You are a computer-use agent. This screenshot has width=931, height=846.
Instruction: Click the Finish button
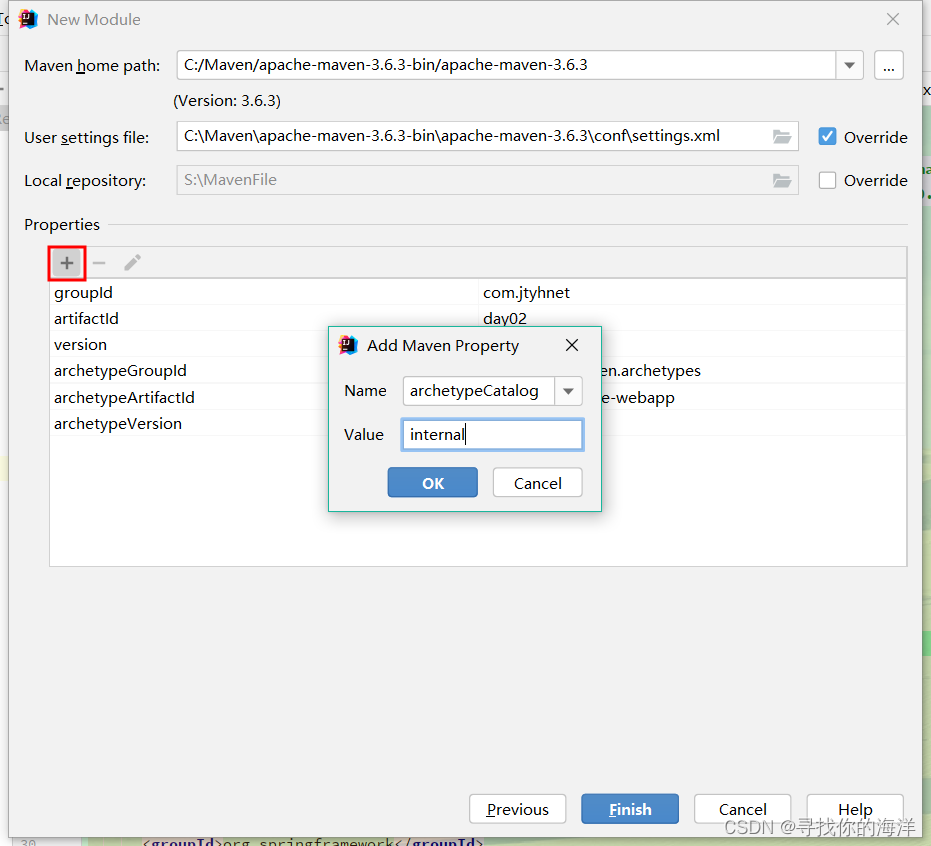pyautogui.click(x=630, y=809)
